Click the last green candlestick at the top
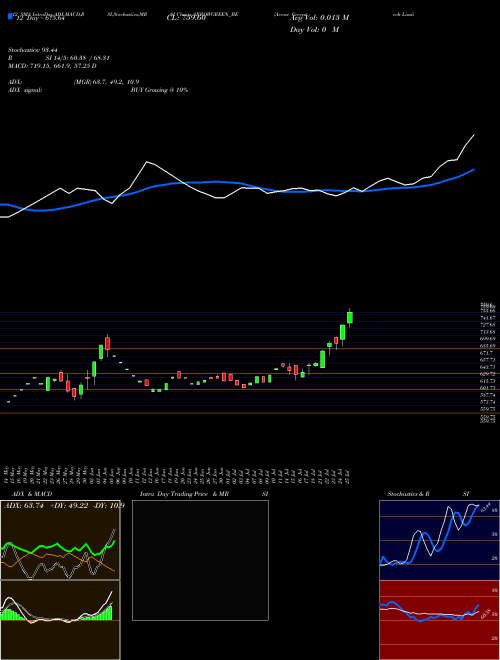 click(x=349, y=317)
